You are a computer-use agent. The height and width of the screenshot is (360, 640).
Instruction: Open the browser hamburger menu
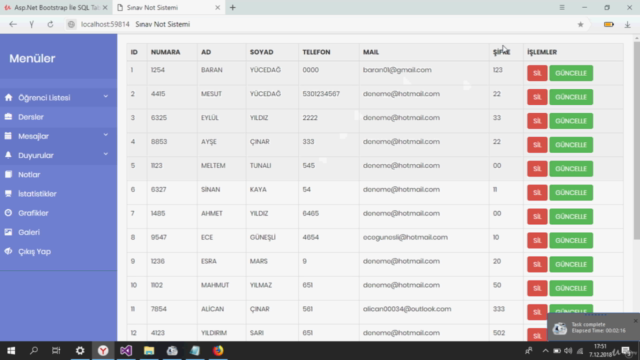[x=562, y=7]
